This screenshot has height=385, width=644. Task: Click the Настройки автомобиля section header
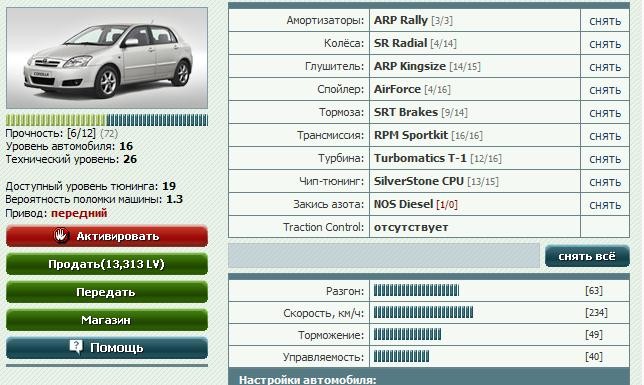[x=307, y=380]
